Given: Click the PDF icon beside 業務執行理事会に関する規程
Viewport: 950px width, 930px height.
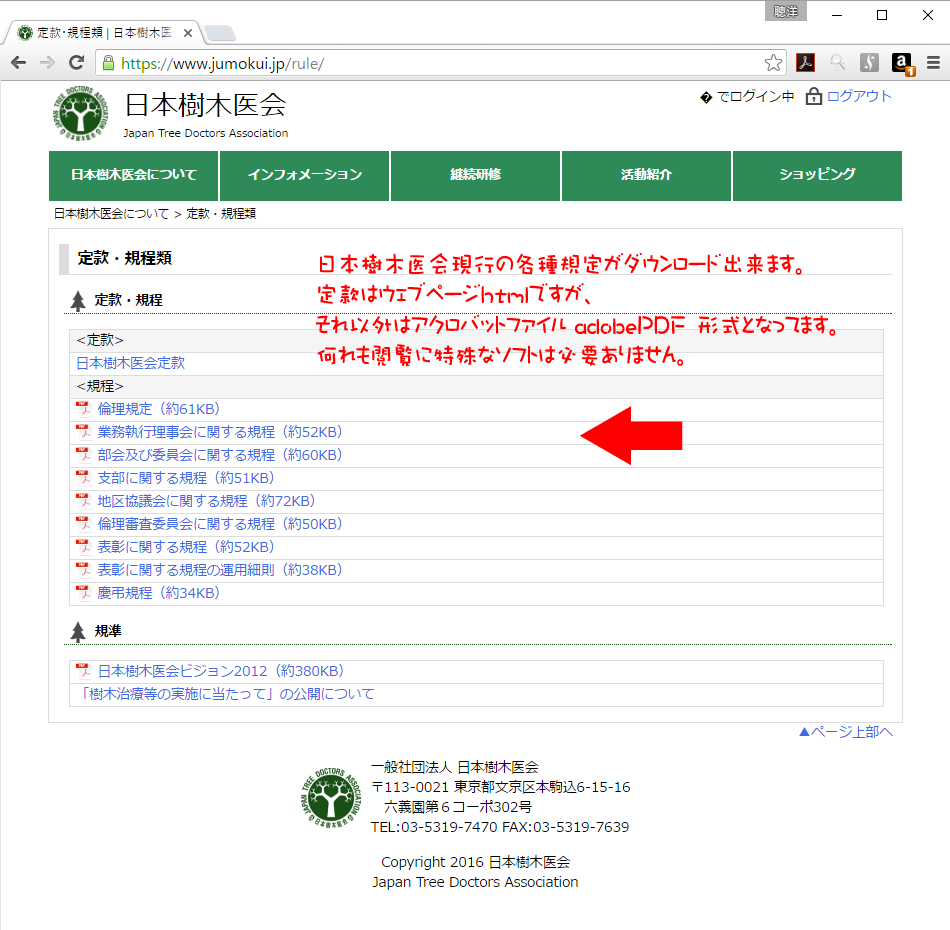Looking at the screenshot, I should pyautogui.click(x=83, y=432).
